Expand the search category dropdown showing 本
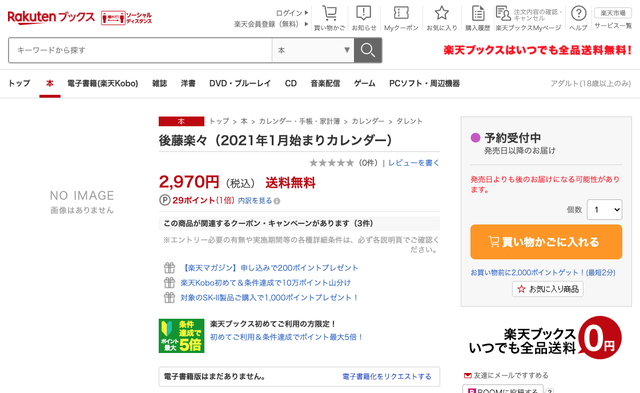The image size is (640, 393). pyautogui.click(x=313, y=50)
